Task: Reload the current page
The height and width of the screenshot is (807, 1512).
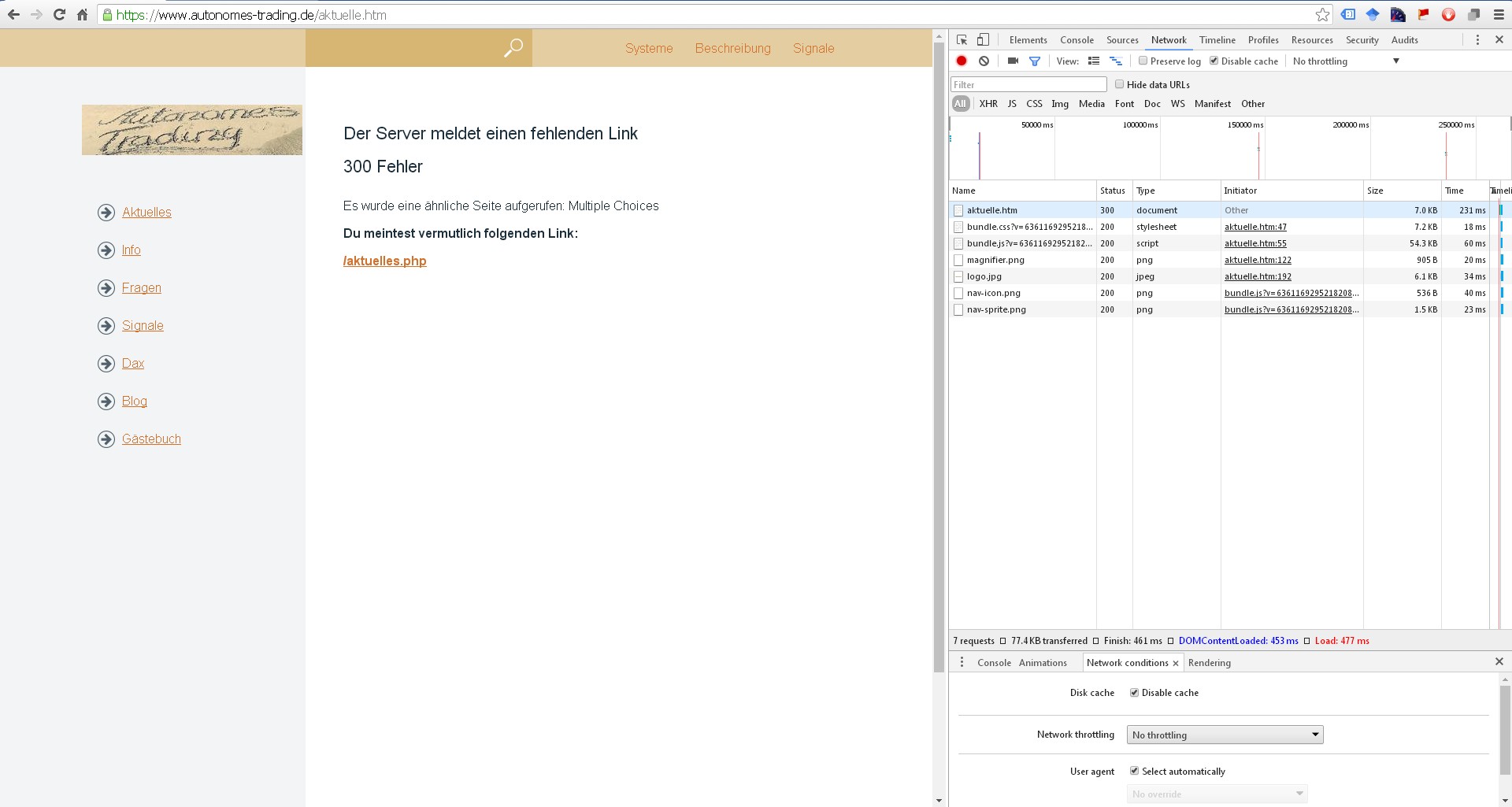Action: pos(59,15)
